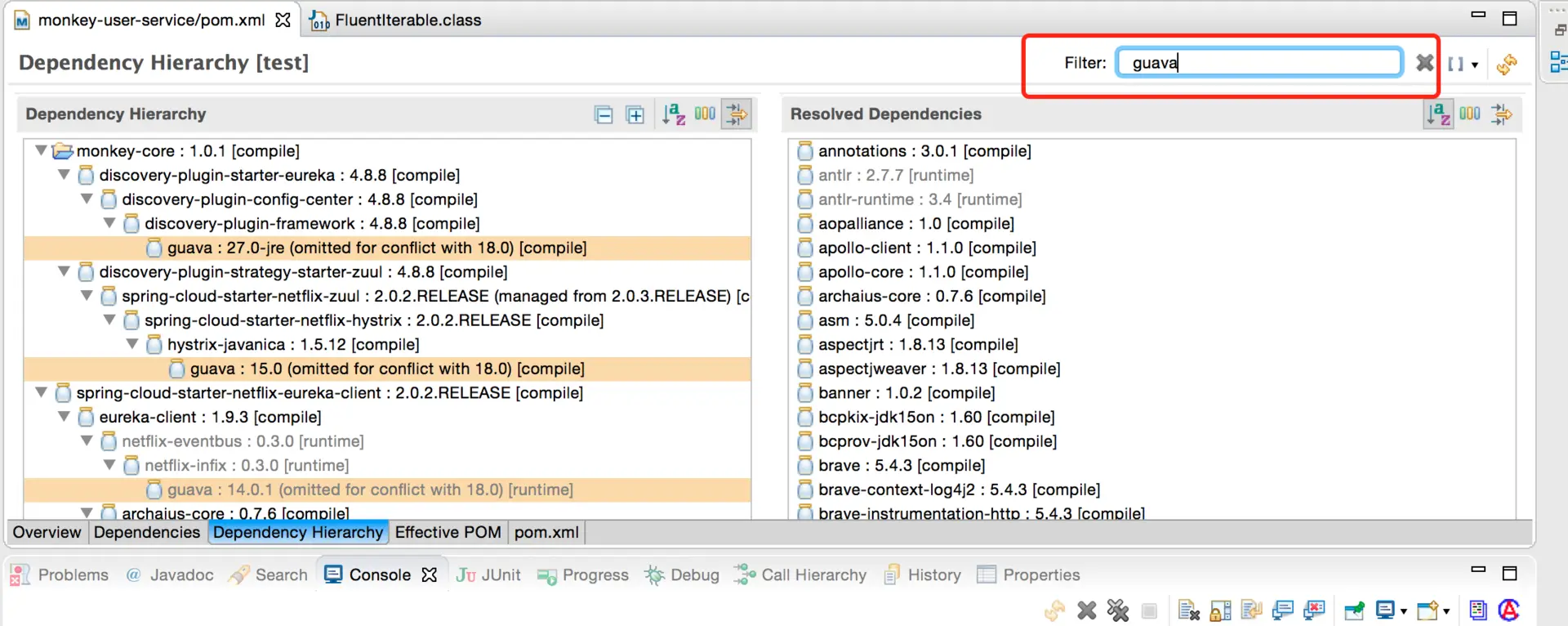Viewport: 1568px width, 626px height.
Task: Sort Dependency Hierarchy alphabetically
Action: 674,114
